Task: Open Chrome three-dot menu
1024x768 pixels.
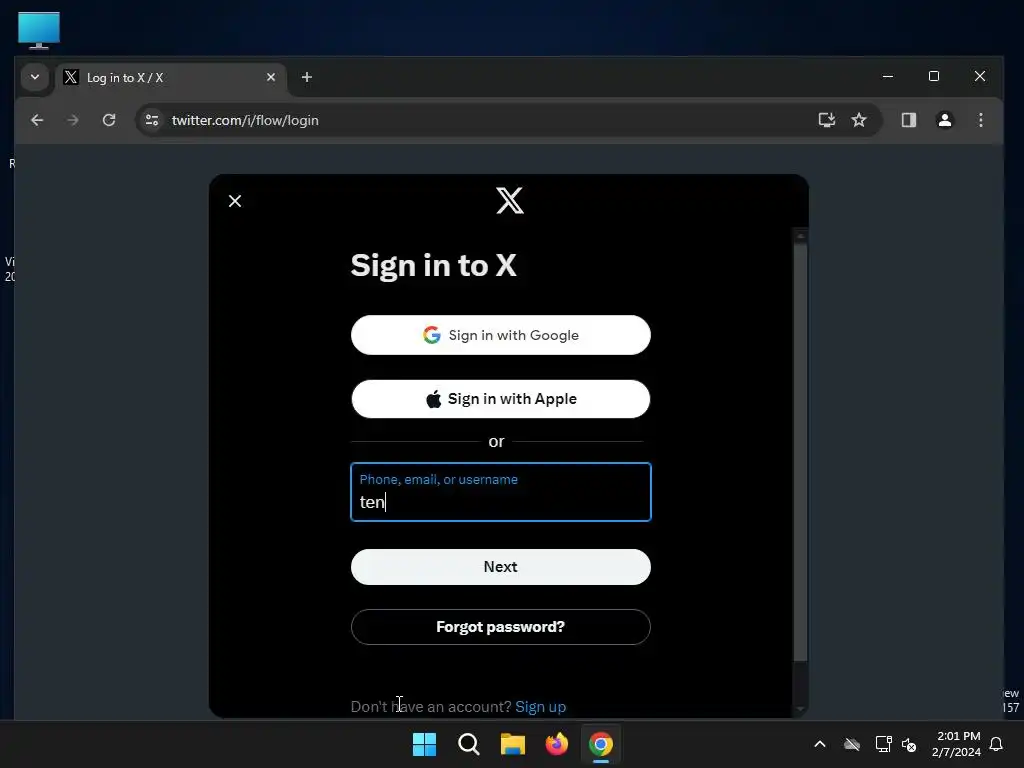Action: (980, 120)
